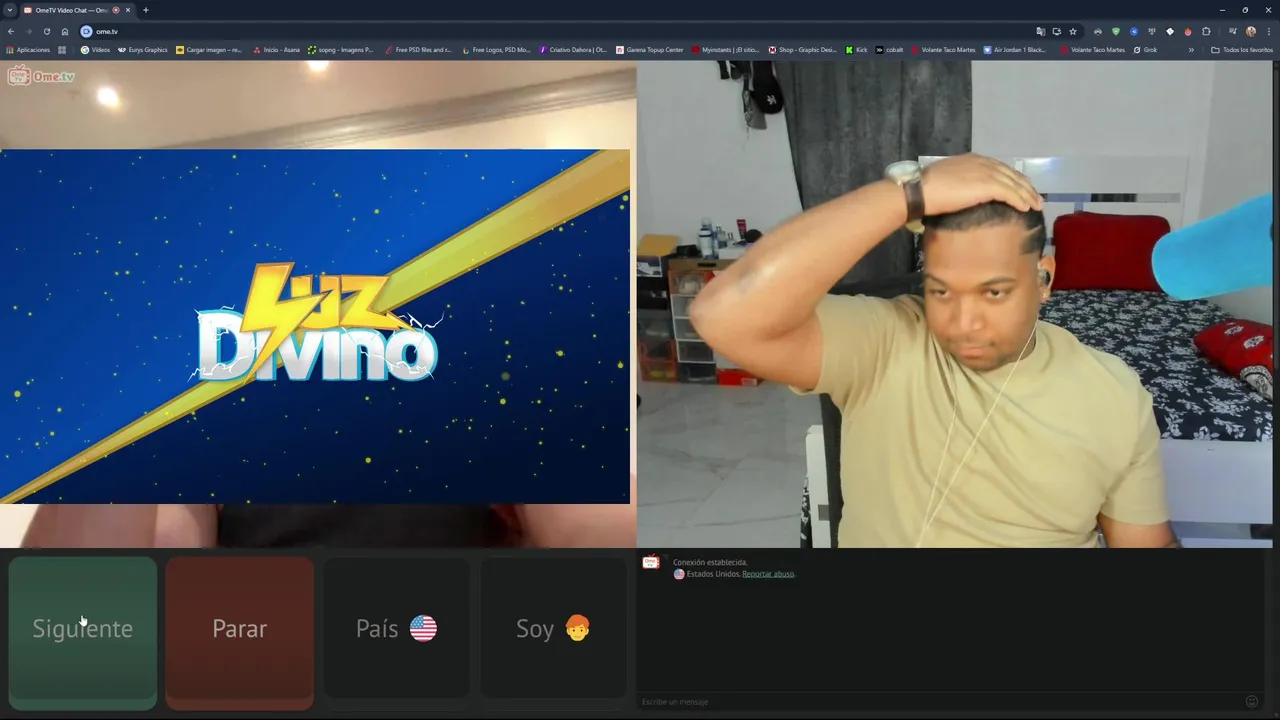Click the green shield extension icon
This screenshot has height=720, width=1280.
pyautogui.click(x=1116, y=32)
